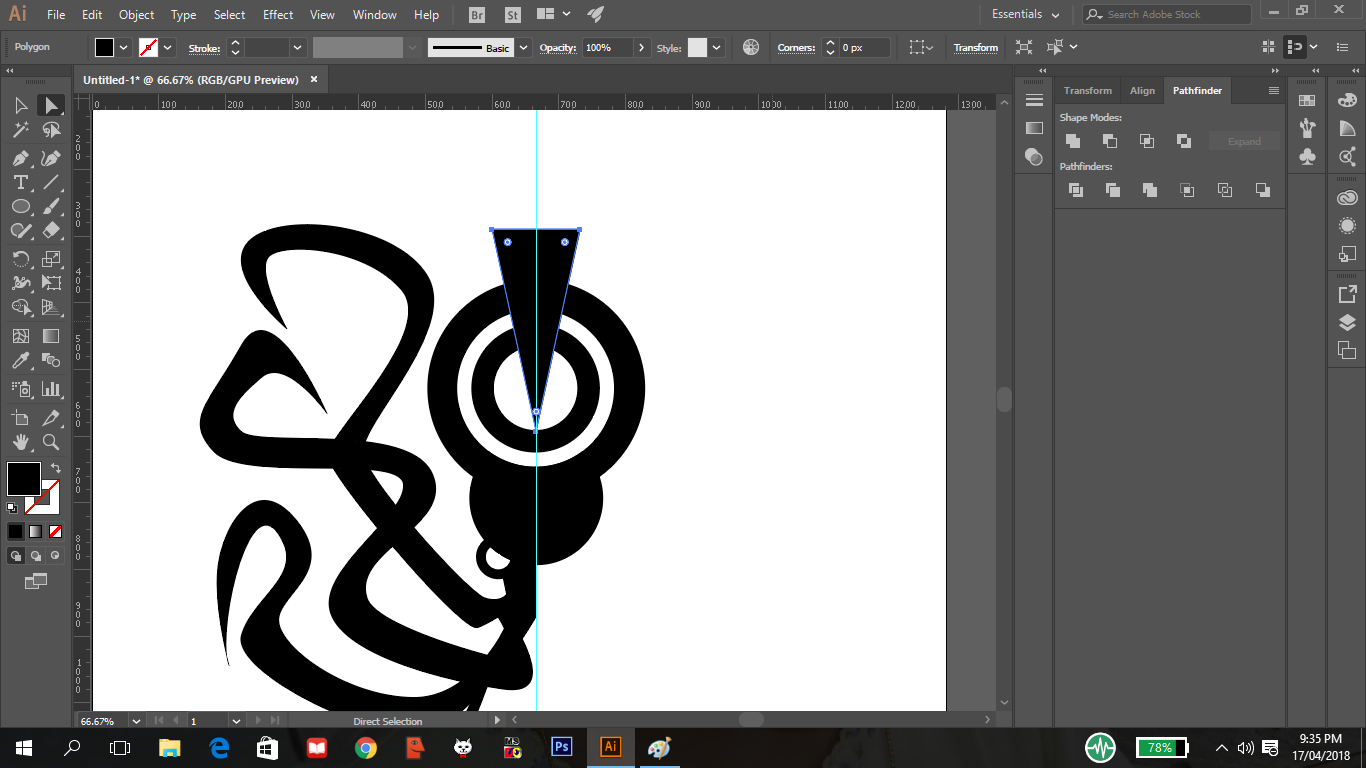This screenshot has width=1366, height=768.
Task: Select the Column Graph tool
Action: [x=51, y=389]
